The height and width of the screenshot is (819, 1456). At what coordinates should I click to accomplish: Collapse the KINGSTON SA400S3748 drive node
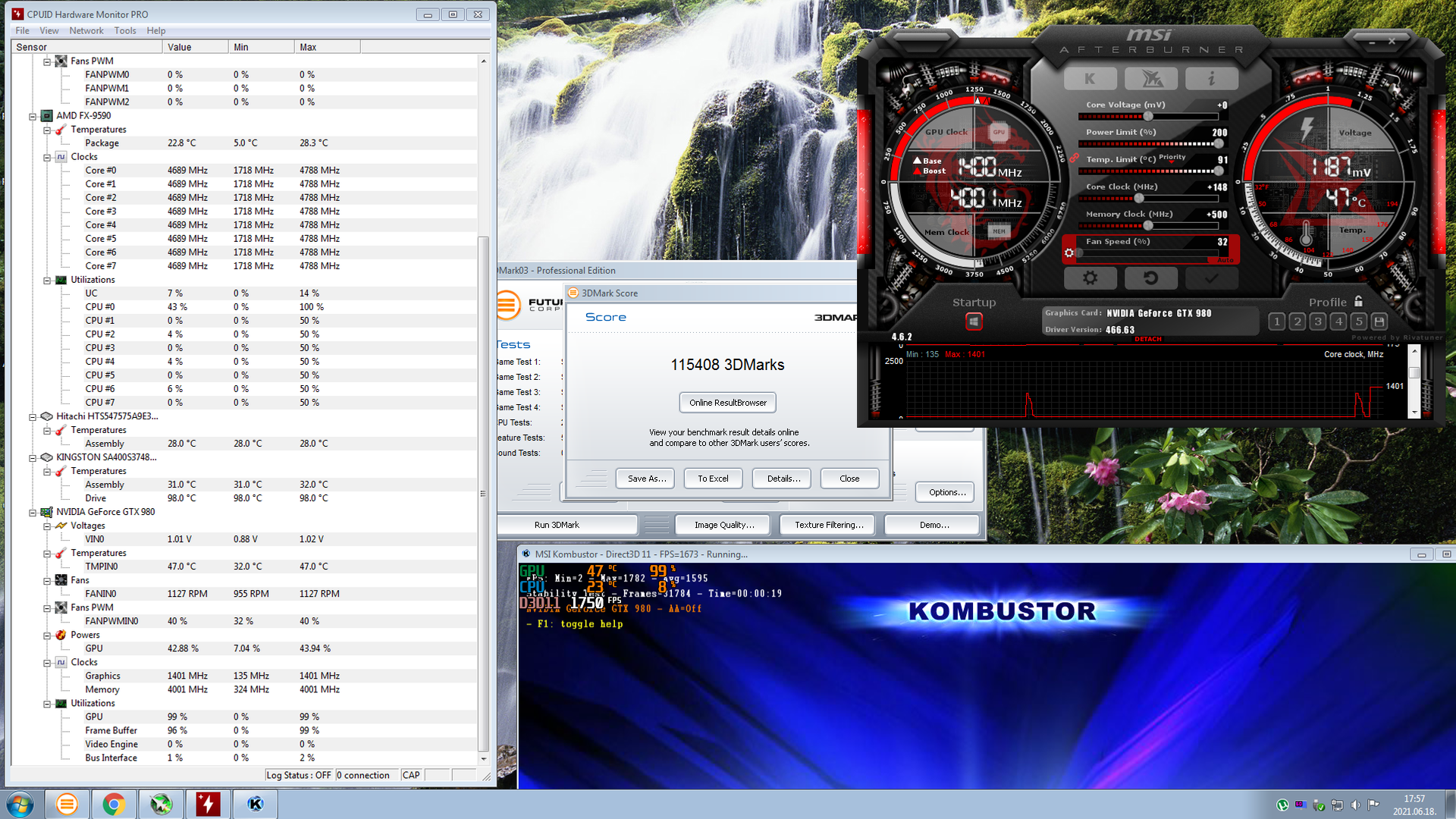(33, 457)
